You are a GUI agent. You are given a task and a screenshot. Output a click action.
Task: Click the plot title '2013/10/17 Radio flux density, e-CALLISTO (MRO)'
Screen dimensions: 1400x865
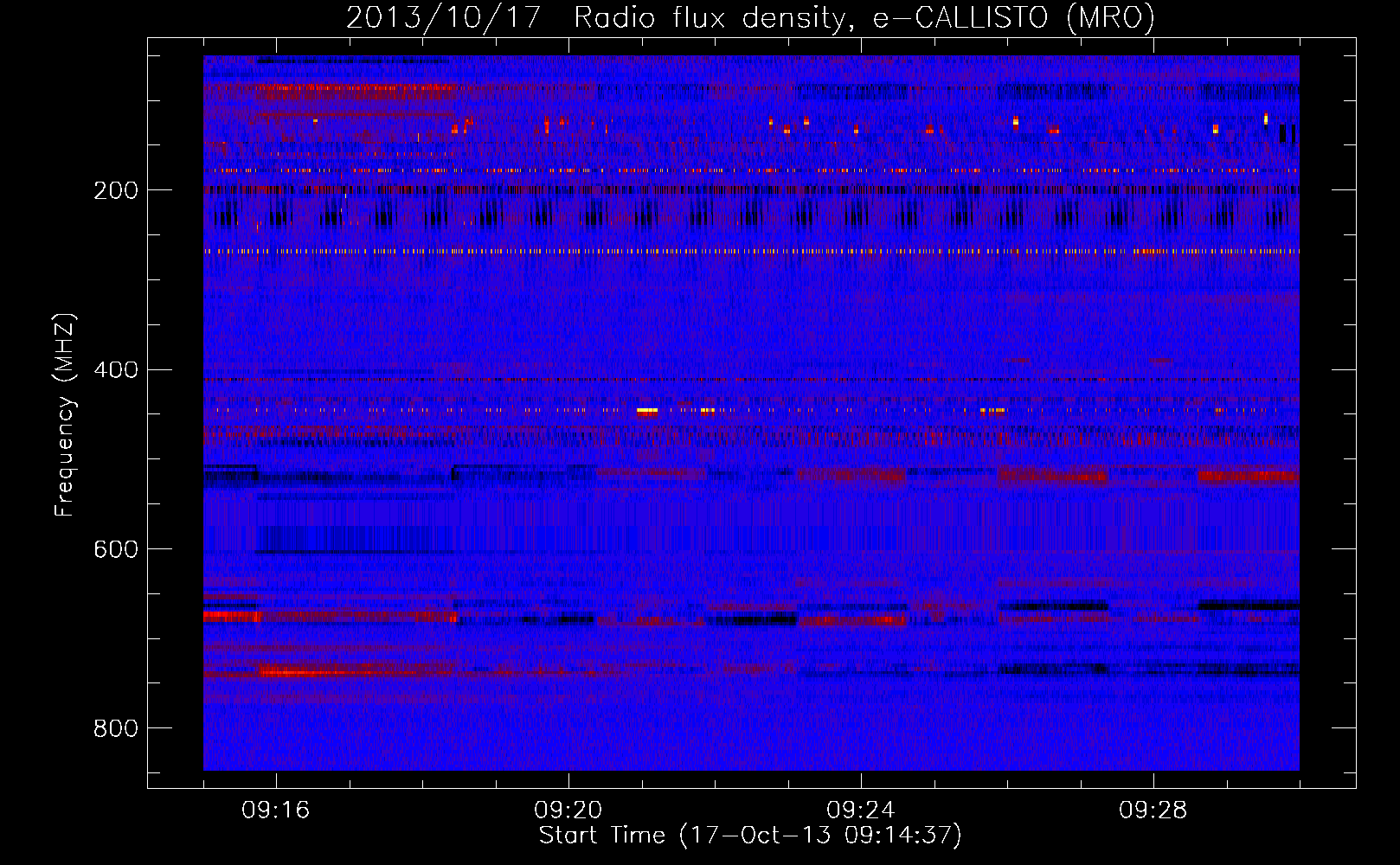pyautogui.click(x=750, y=18)
